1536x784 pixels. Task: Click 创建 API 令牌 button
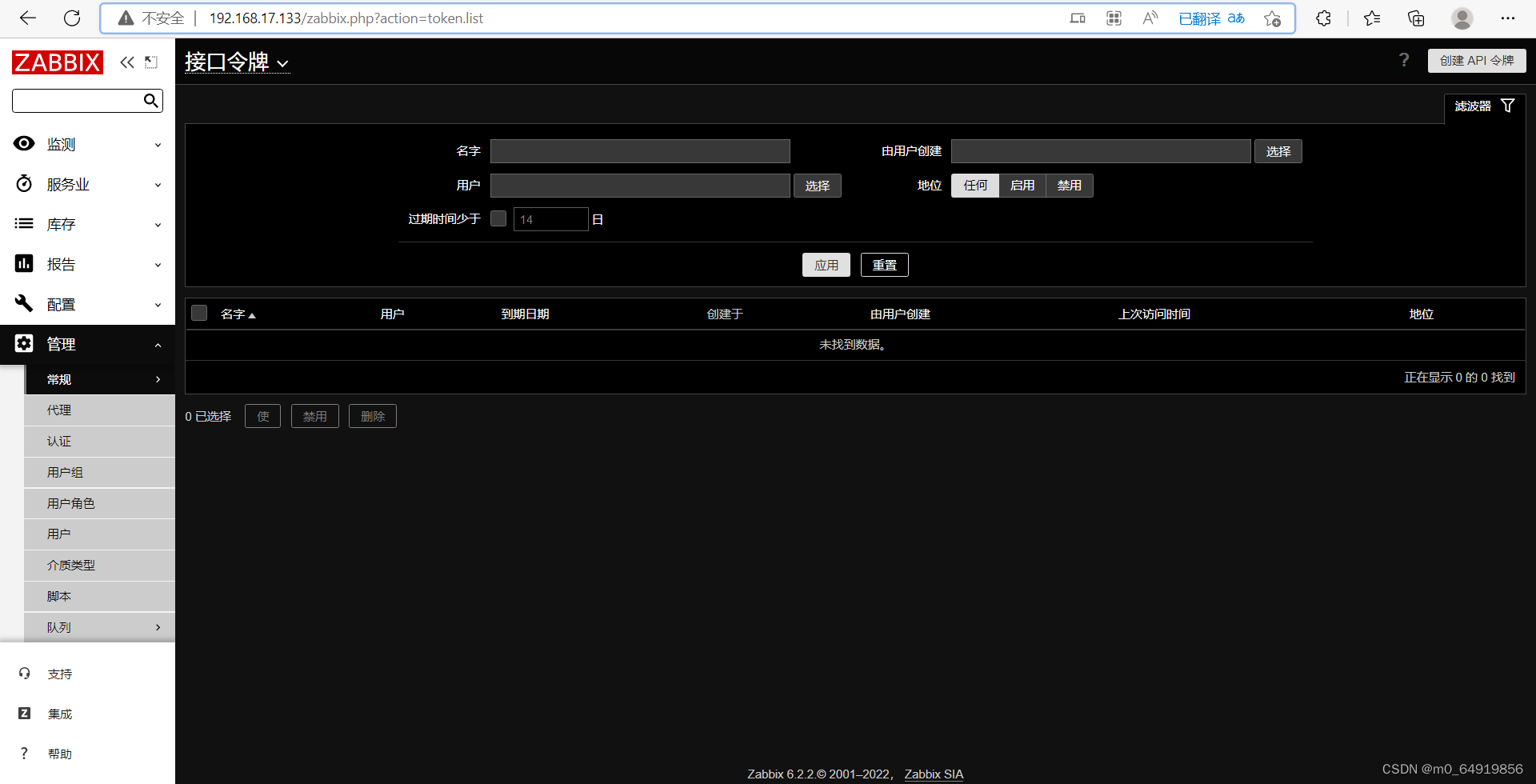point(1477,61)
